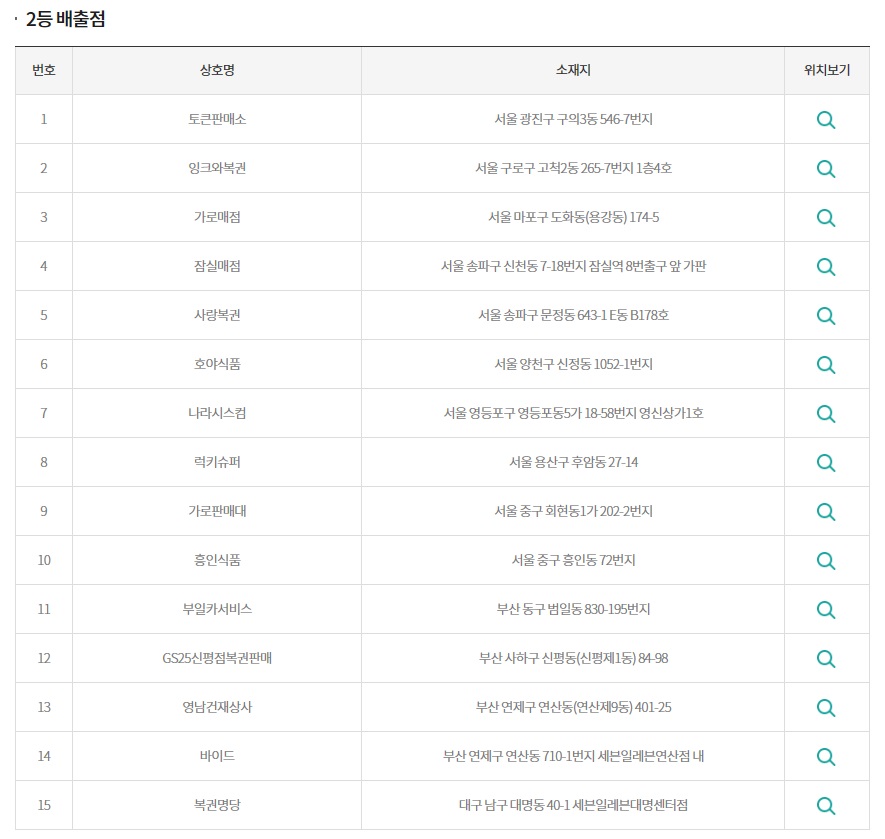
Task: Select store name 영남건재상사
Action: pyautogui.click(x=217, y=707)
